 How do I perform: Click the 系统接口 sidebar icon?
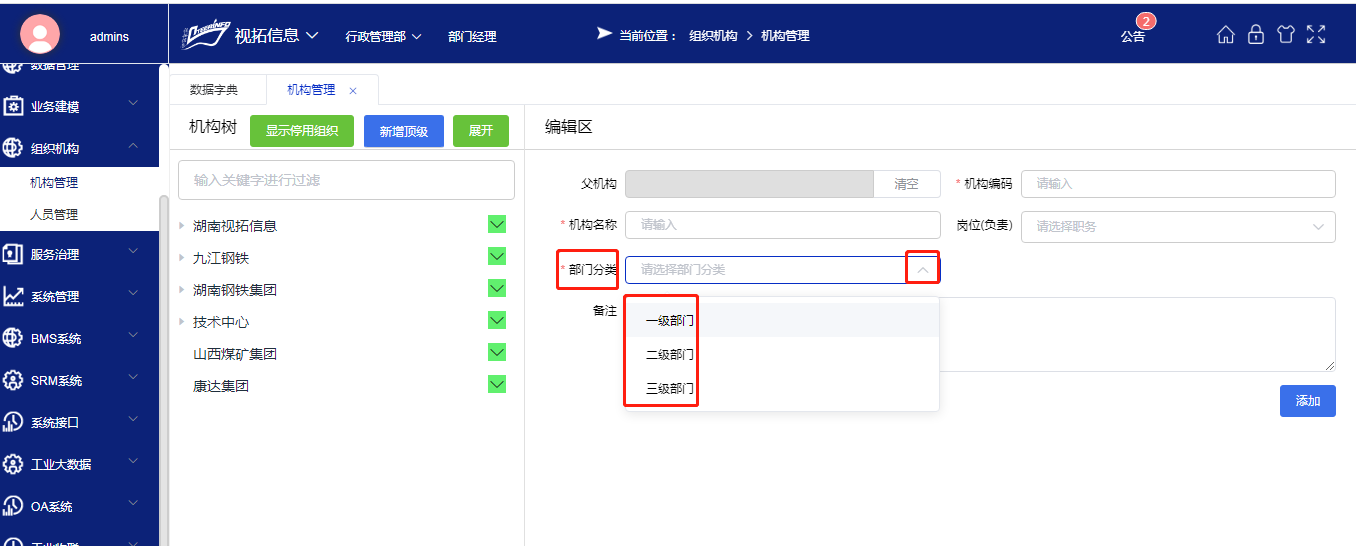click(x=13, y=422)
